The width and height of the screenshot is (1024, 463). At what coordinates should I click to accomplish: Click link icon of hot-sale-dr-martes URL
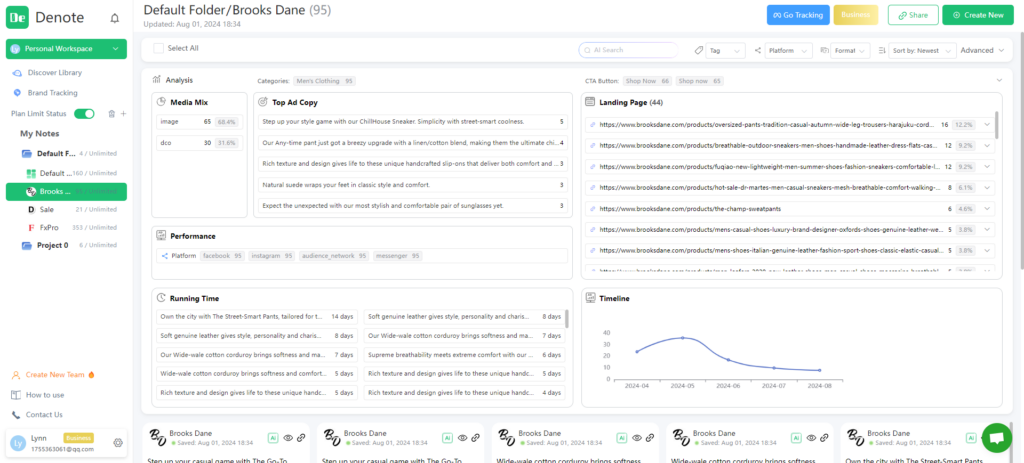593,187
